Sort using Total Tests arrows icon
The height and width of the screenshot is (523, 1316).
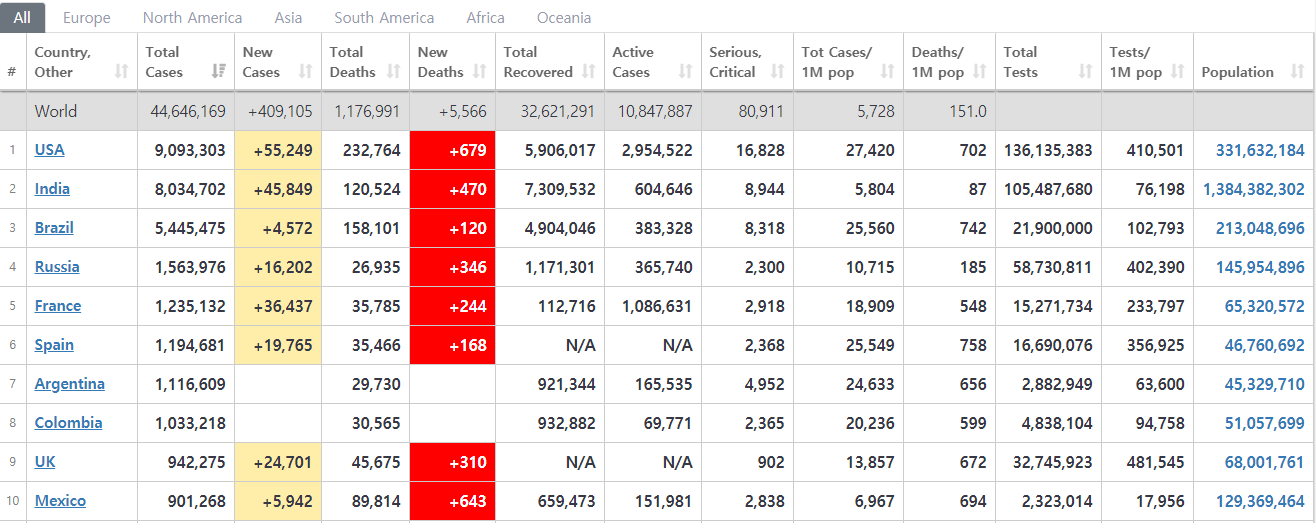point(1085,72)
